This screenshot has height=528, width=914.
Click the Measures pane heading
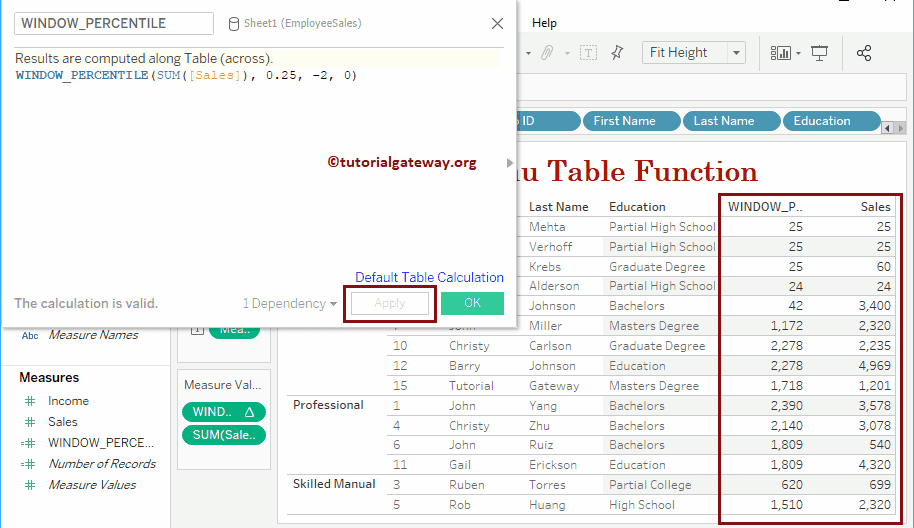click(x=49, y=378)
